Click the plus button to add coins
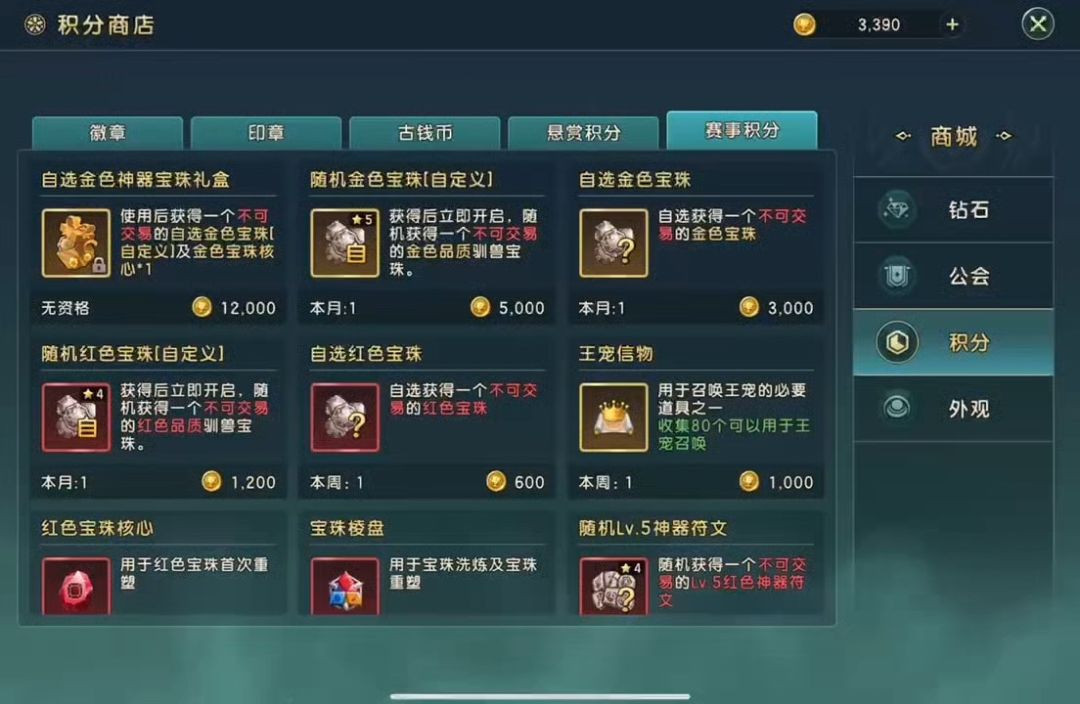Image resolution: width=1080 pixels, height=704 pixels. (x=952, y=25)
